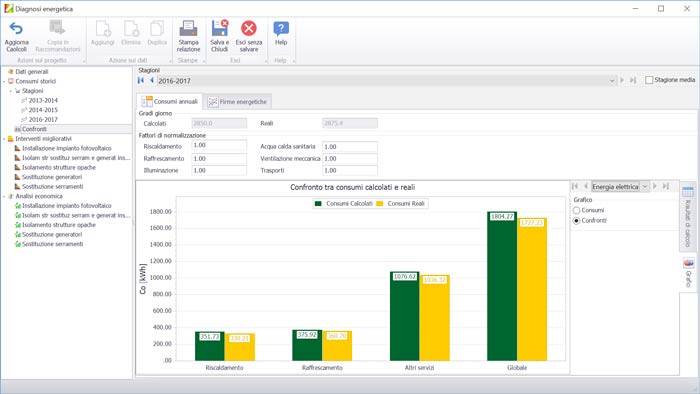Select Dati generali in tree

31,71
